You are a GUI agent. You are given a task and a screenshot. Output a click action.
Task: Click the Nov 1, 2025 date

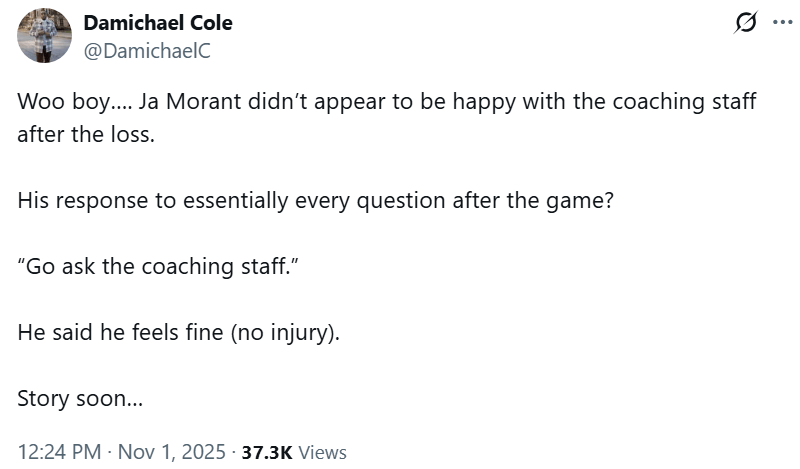point(172,452)
